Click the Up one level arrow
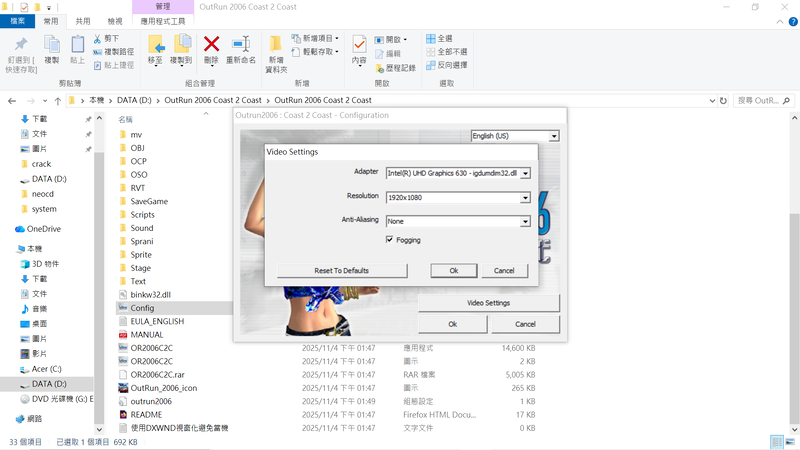This screenshot has height=450, width=800. tap(58, 101)
